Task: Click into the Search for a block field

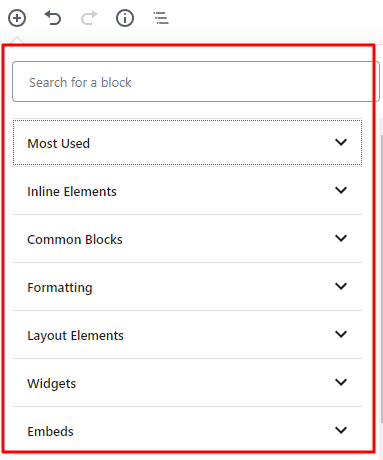Action: point(196,81)
